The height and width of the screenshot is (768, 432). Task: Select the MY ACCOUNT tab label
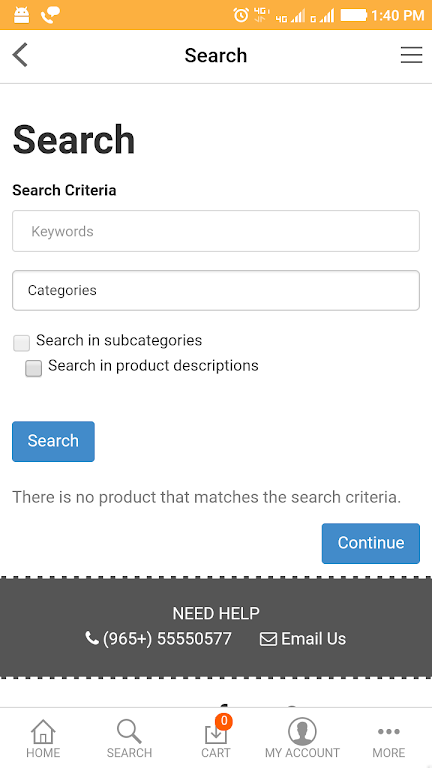click(302, 753)
